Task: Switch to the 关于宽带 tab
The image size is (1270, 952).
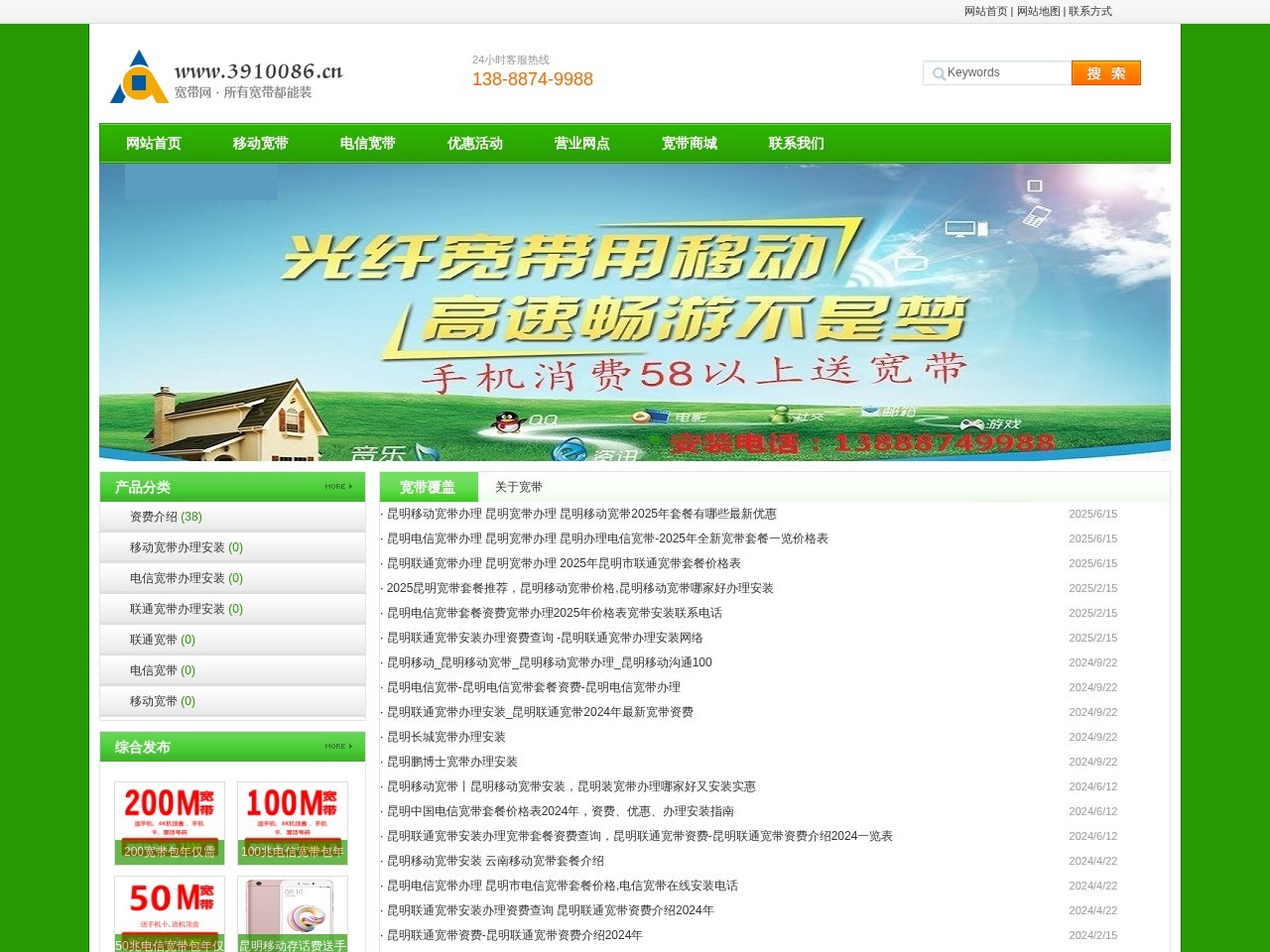Action: [518, 487]
